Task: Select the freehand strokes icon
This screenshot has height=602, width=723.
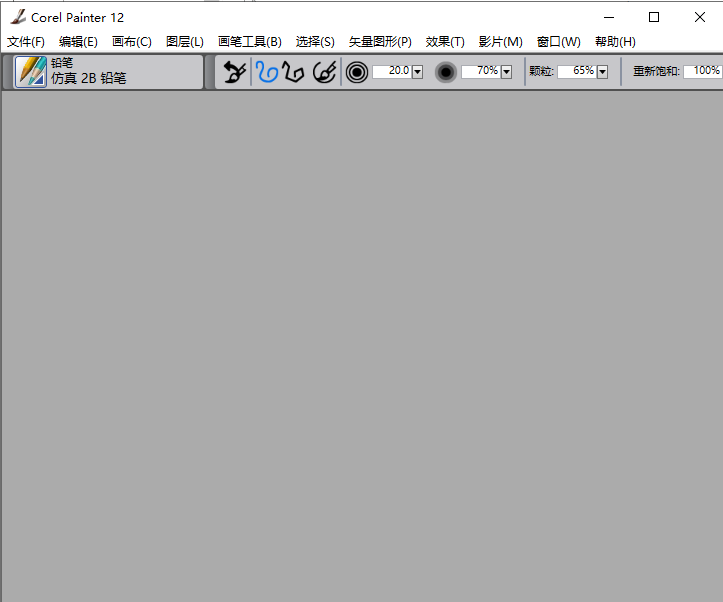Action: [x=266, y=72]
